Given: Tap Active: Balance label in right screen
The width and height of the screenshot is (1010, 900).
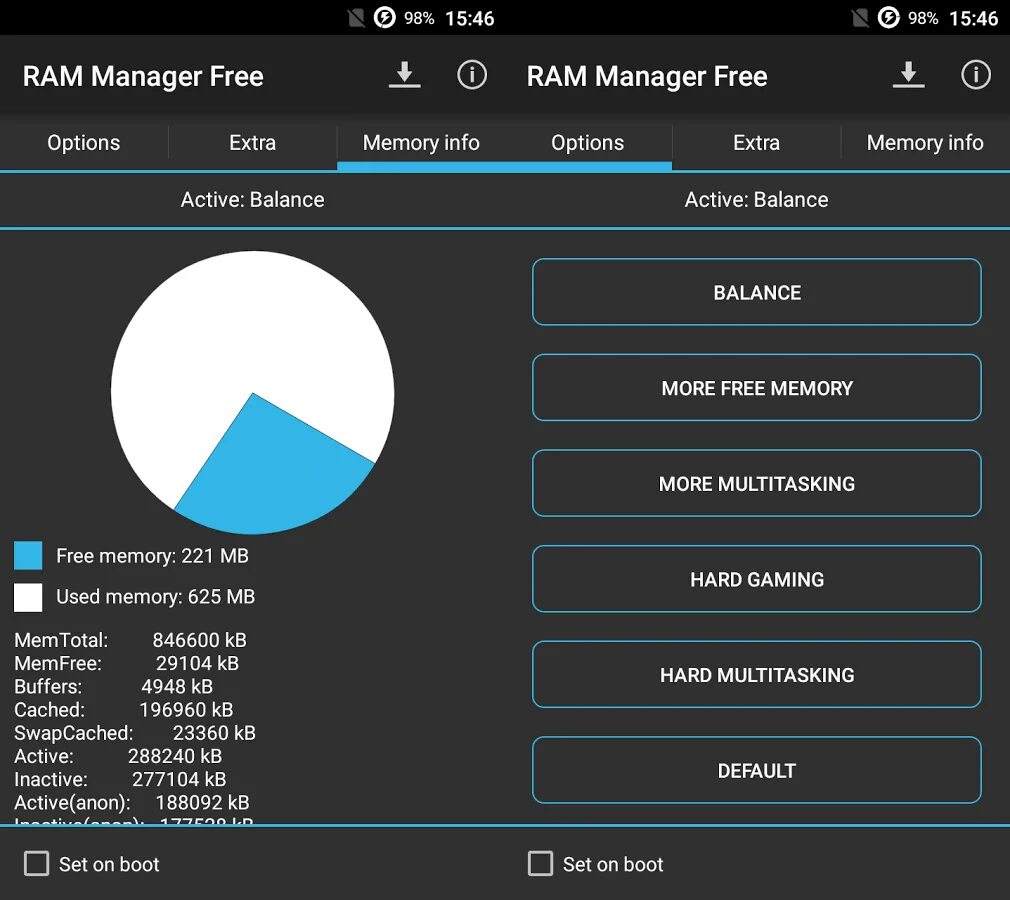Looking at the screenshot, I should click(756, 200).
